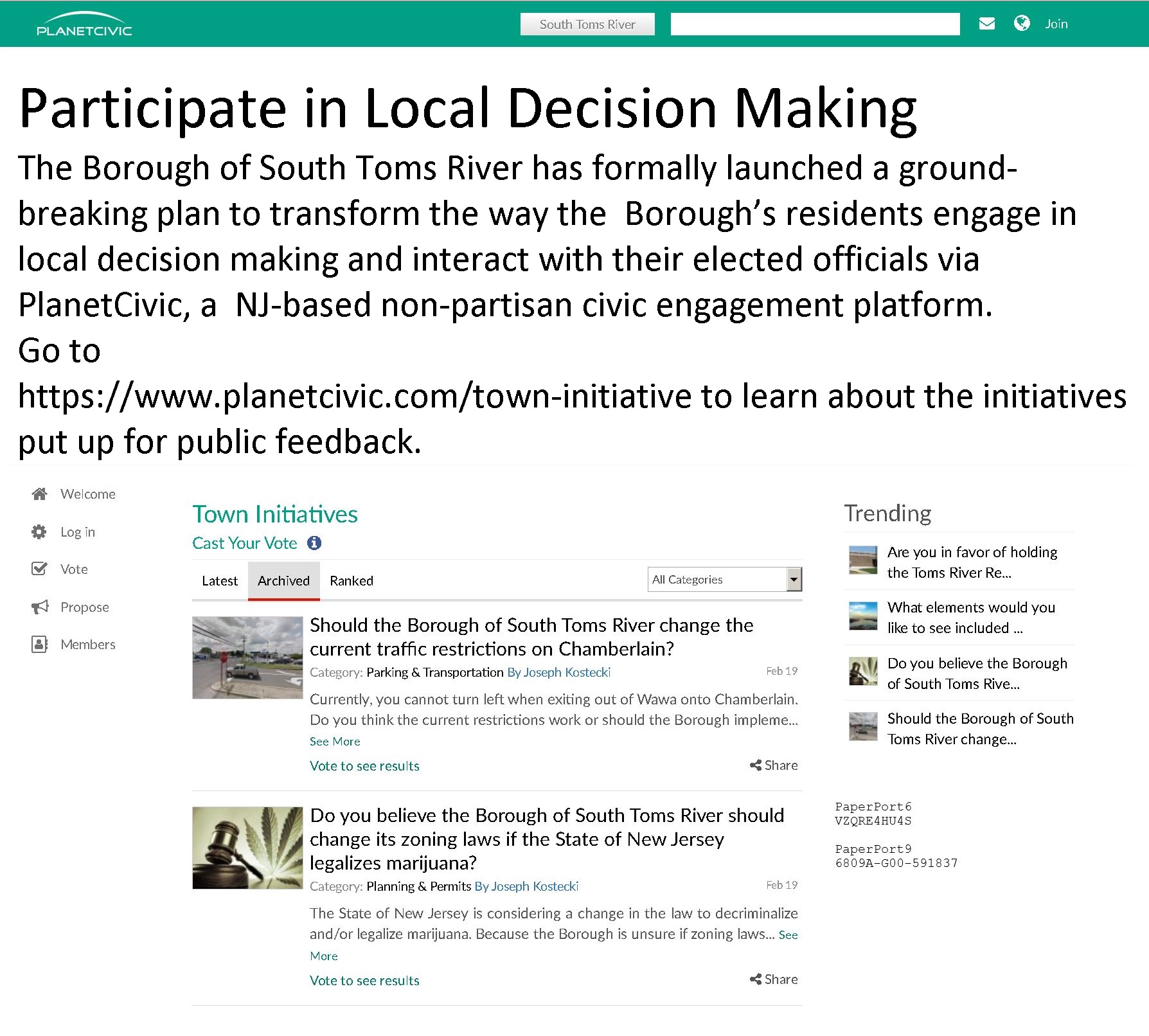Click the Log in gear icon
Screen dimensions: 1149x1036
coord(39,531)
